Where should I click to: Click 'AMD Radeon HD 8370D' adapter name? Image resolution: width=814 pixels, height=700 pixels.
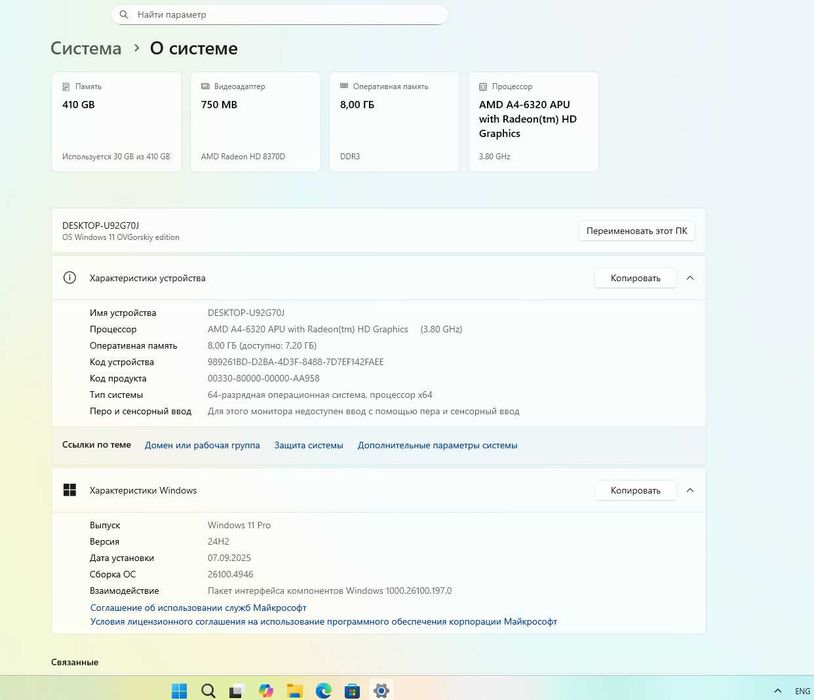click(243, 156)
